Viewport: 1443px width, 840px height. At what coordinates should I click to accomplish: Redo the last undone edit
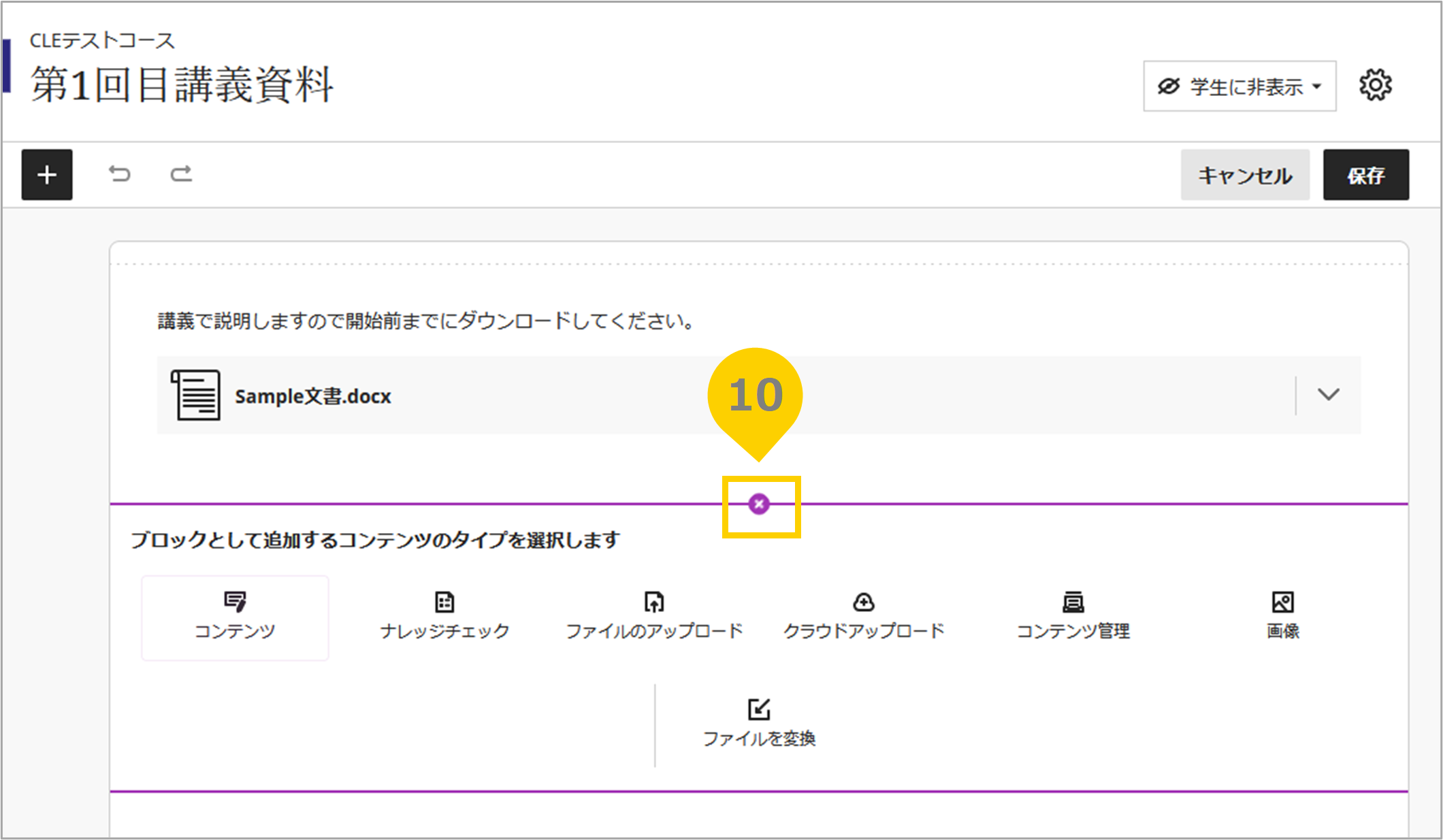coord(181,174)
